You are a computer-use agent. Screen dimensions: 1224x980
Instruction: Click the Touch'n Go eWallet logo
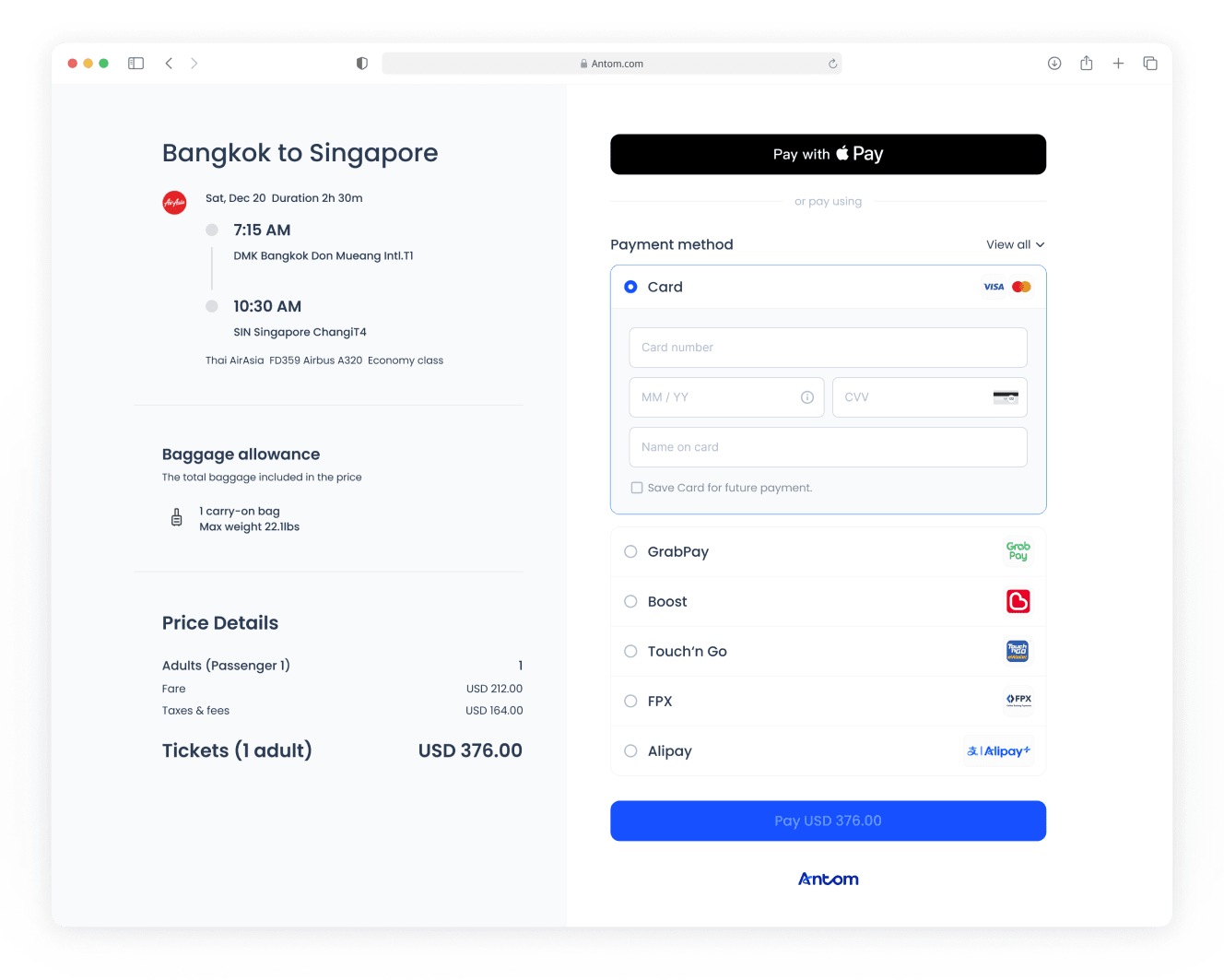tap(1017, 651)
